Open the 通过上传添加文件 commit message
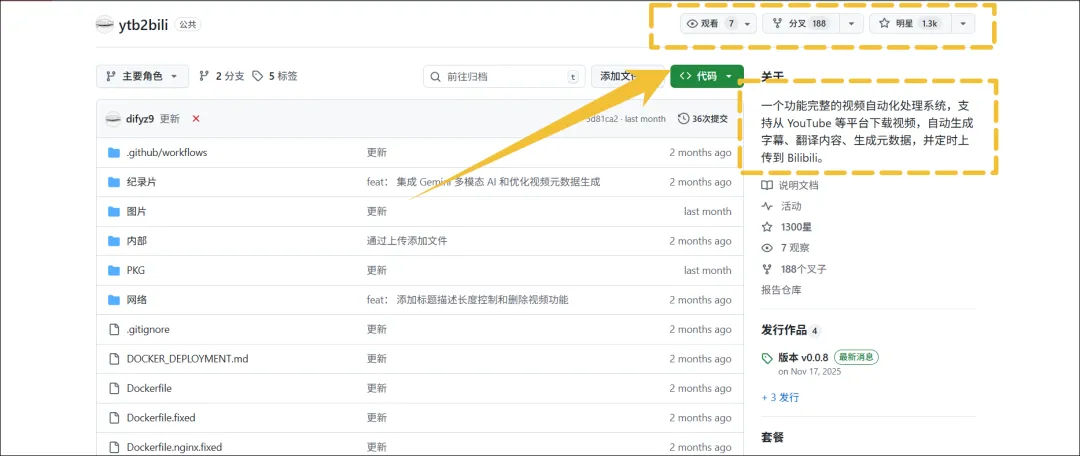The height and width of the screenshot is (456, 1080). (408, 241)
